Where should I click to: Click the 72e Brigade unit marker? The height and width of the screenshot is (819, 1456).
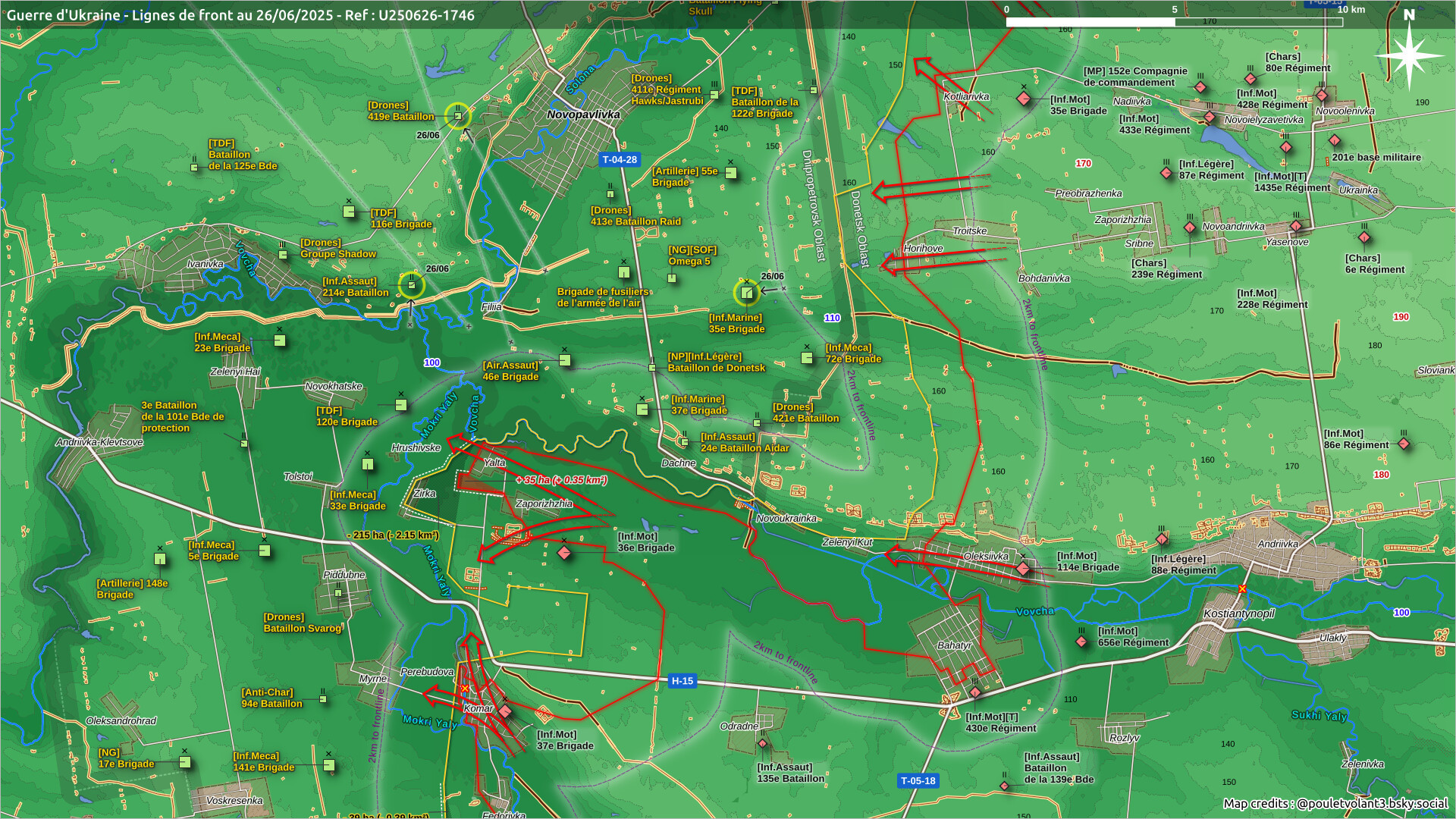[x=807, y=357]
